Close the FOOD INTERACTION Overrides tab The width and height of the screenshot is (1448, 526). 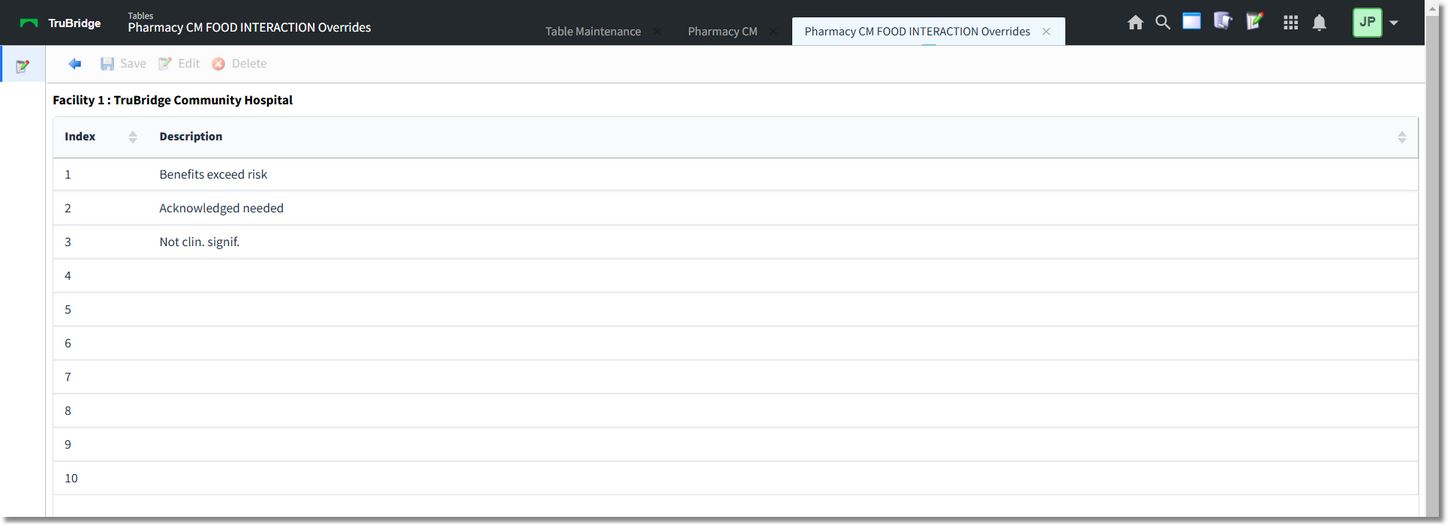click(1046, 32)
